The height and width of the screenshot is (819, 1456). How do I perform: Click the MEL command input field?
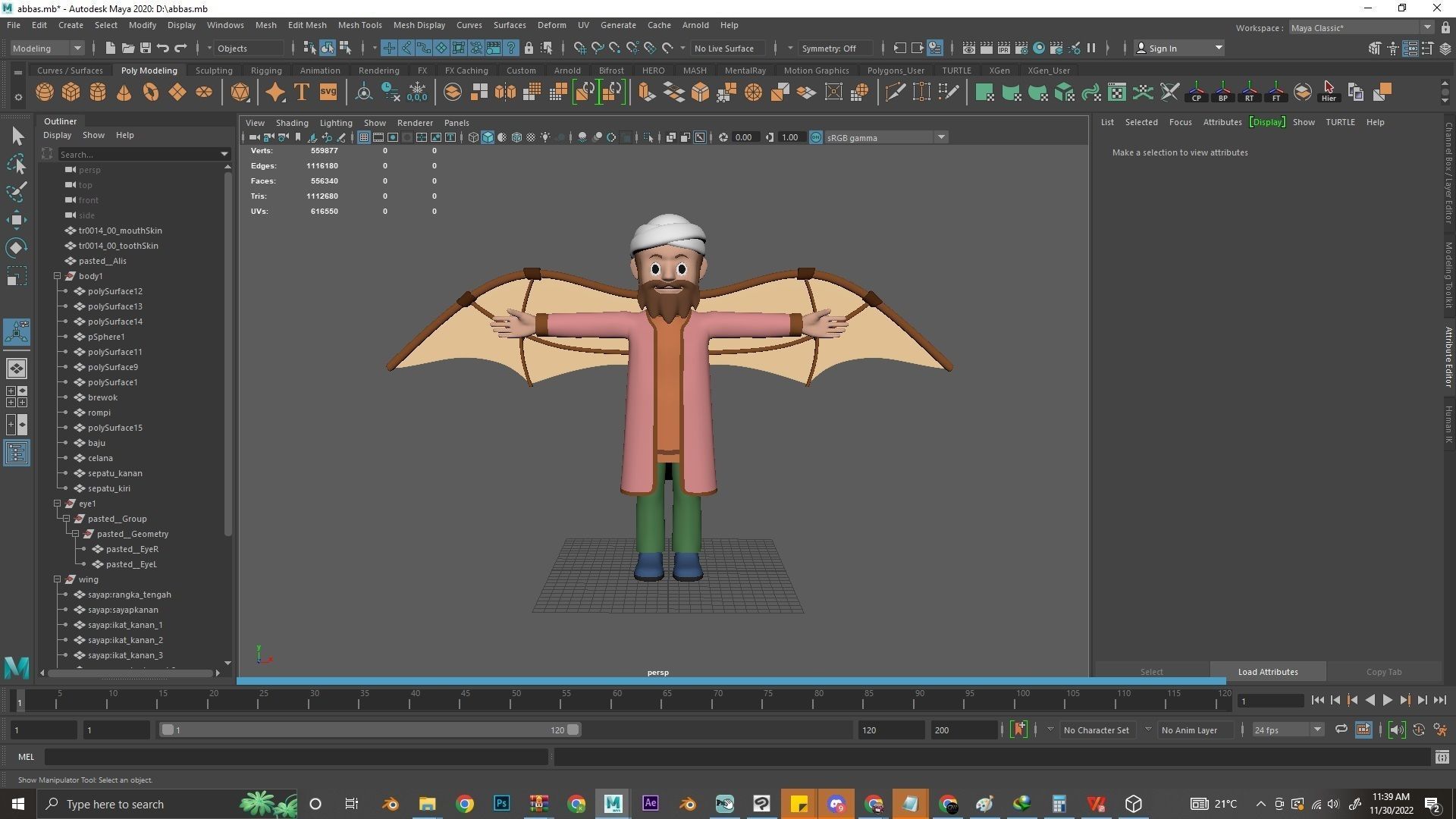click(x=296, y=757)
